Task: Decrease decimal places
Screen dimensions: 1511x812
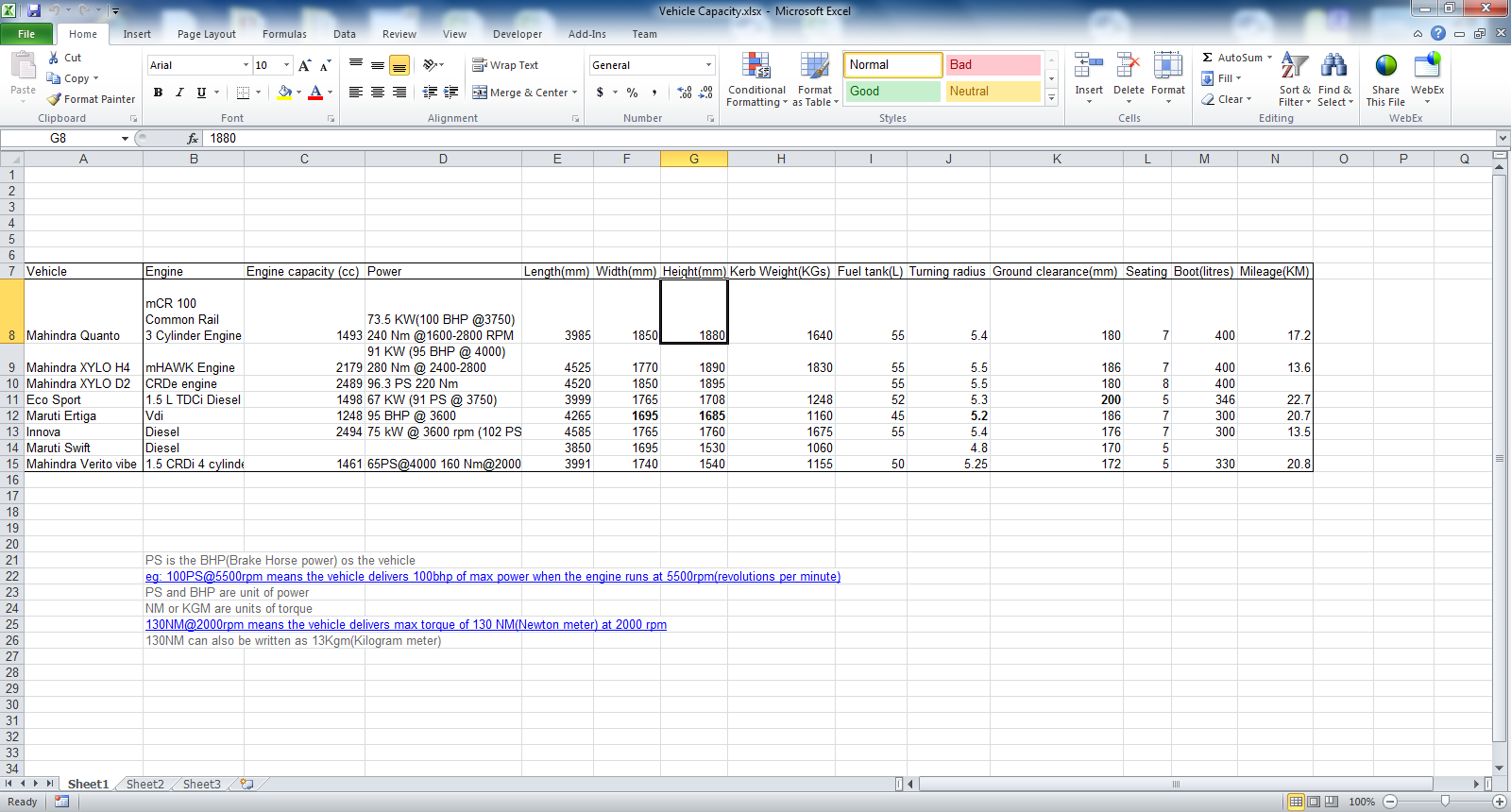Action: (705, 93)
